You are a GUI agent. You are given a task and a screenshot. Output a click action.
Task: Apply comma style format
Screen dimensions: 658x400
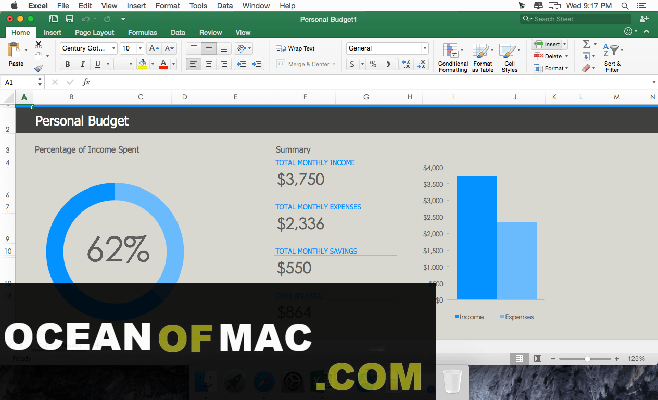tap(388, 64)
